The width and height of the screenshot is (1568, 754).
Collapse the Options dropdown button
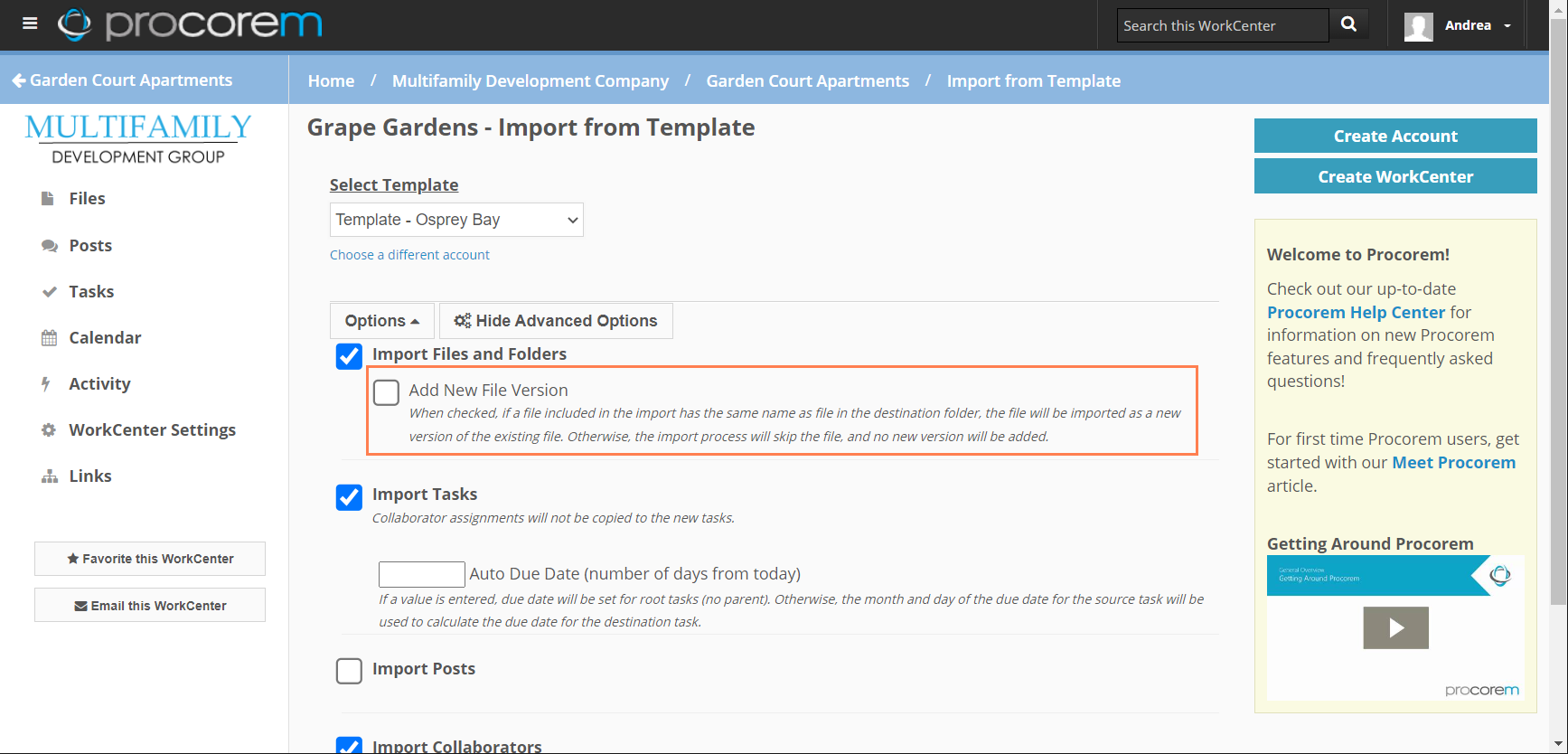click(381, 321)
